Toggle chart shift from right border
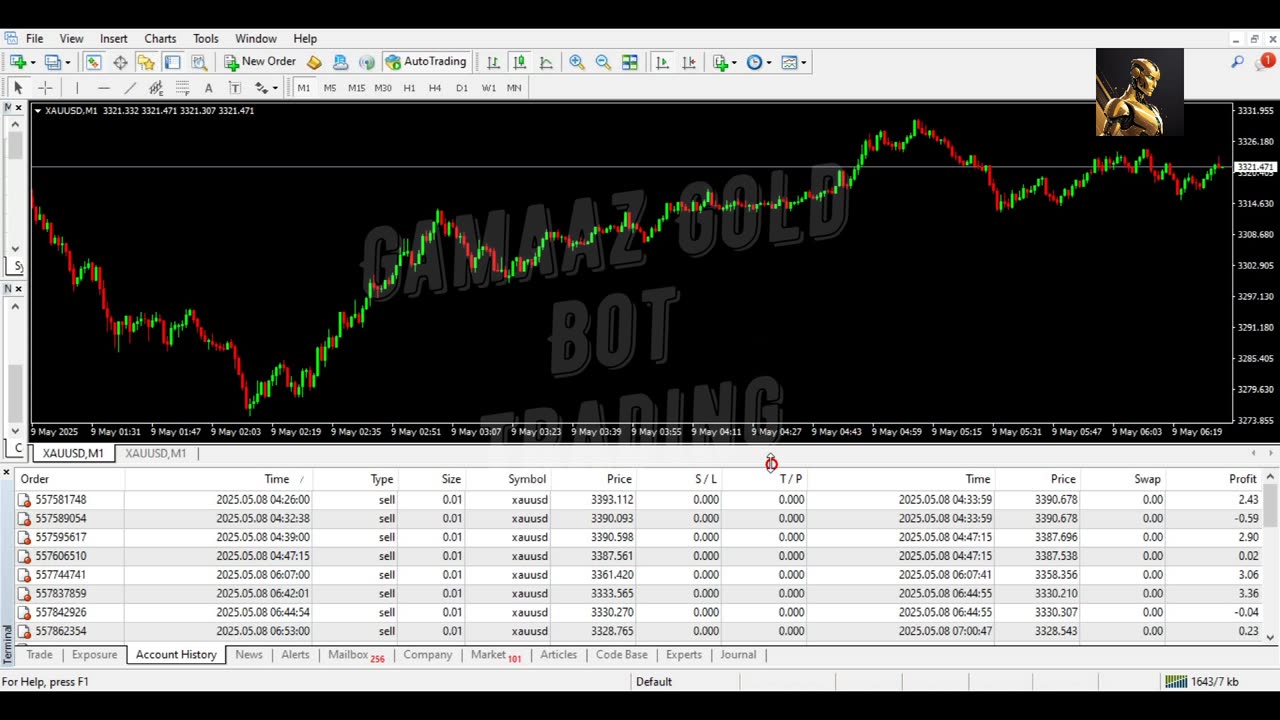Image resolution: width=1280 pixels, height=720 pixels. click(689, 62)
